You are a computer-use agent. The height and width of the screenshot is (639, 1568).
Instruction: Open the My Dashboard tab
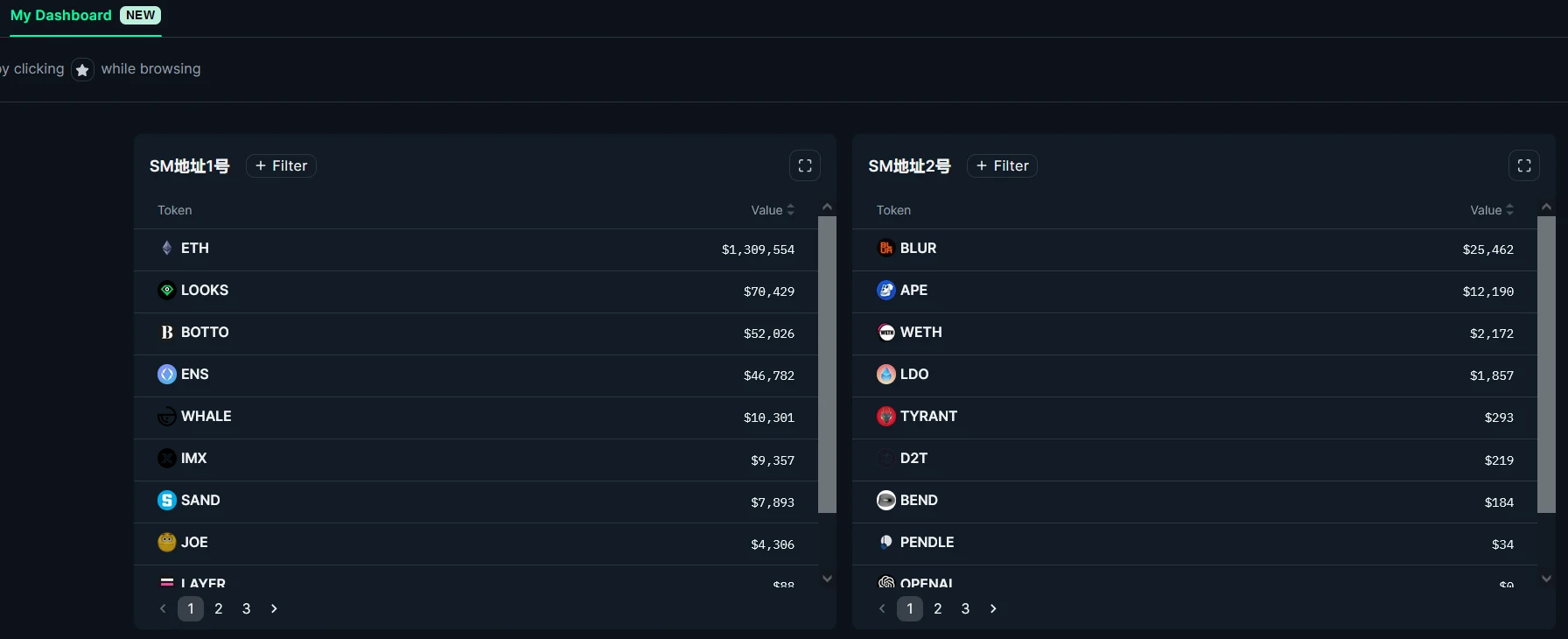click(61, 16)
